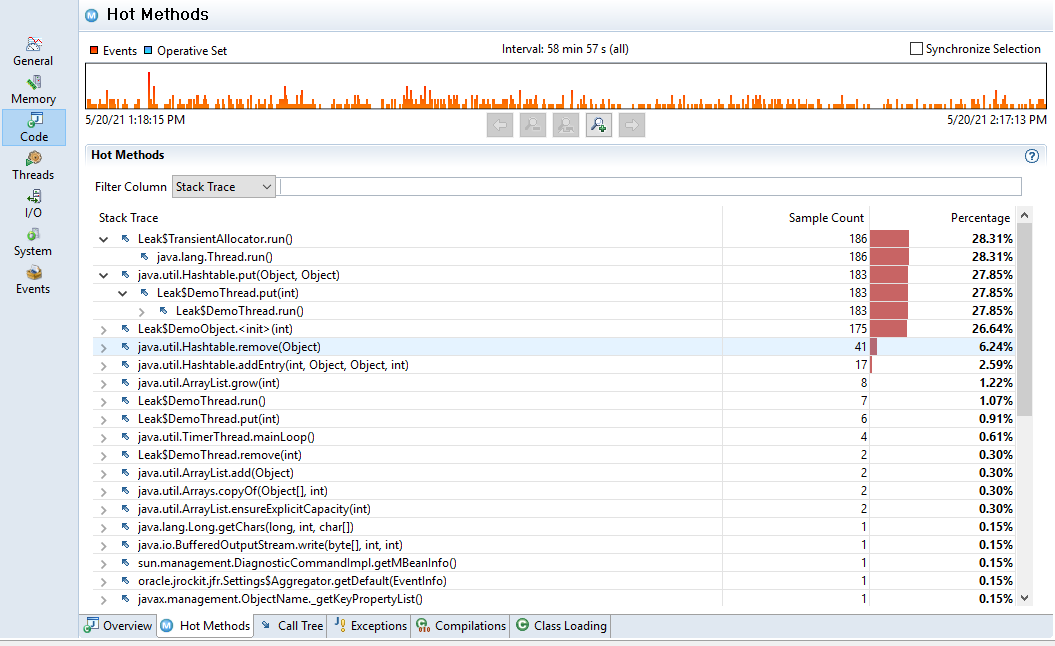The width and height of the screenshot is (1055, 646).
Task: Expand the java.util.ArrayList.add(Object) row
Action: pyautogui.click(x=104, y=474)
